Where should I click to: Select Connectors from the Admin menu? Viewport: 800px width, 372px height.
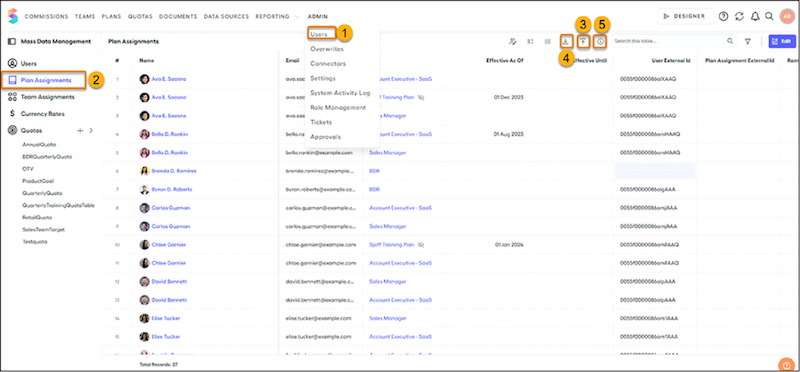328,64
